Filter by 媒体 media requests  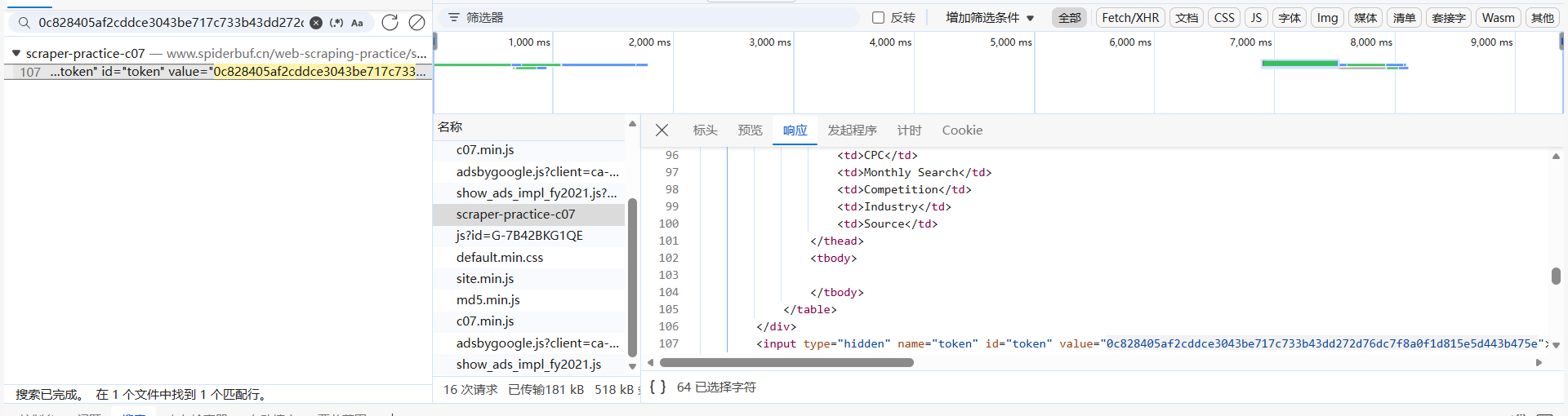pyautogui.click(x=1365, y=17)
